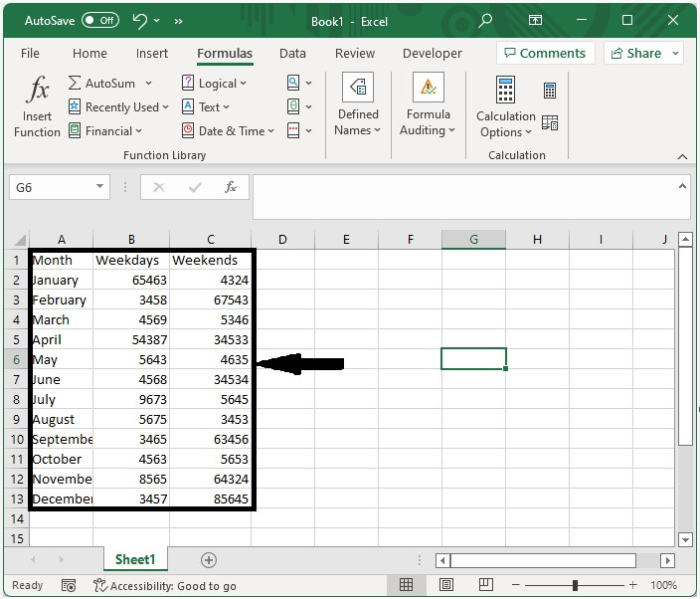Switch to Page Break Preview

pyautogui.click(x=486, y=585)
